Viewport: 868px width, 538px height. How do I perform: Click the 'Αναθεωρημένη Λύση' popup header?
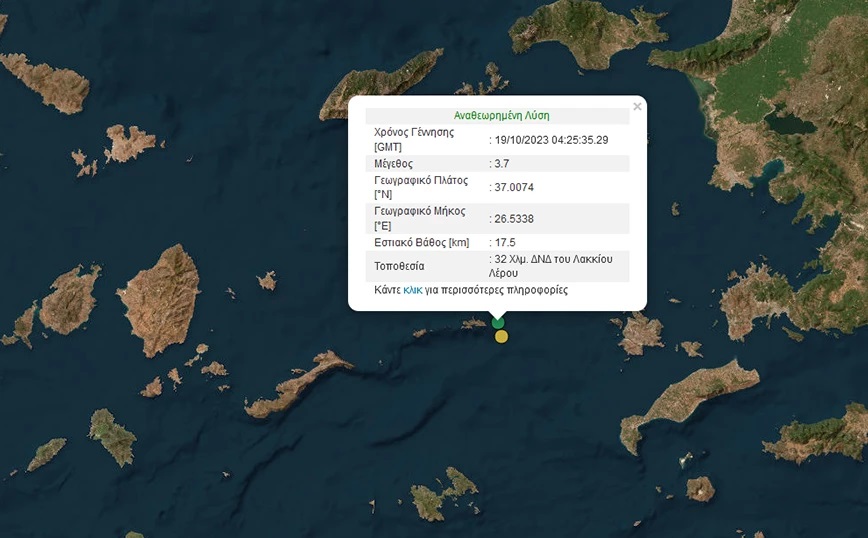tap(501, 115)
